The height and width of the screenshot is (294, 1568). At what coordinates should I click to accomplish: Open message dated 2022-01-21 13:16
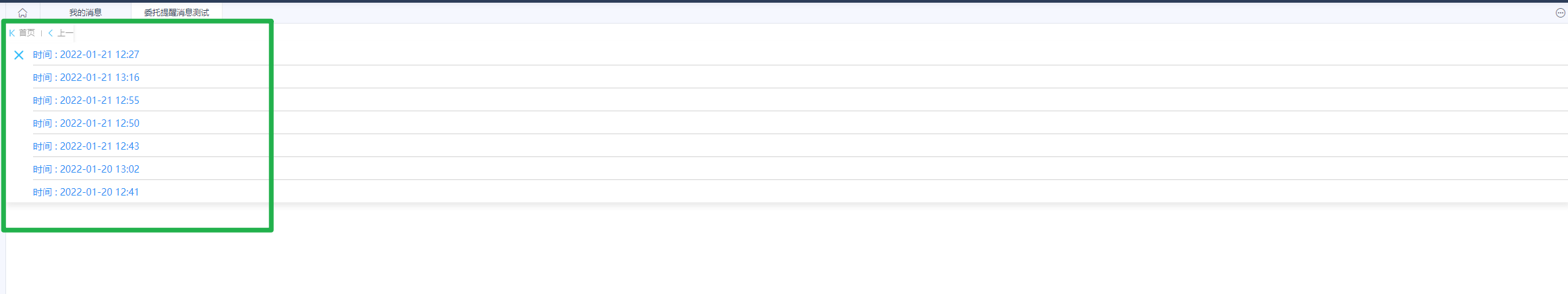pos(86,78)
